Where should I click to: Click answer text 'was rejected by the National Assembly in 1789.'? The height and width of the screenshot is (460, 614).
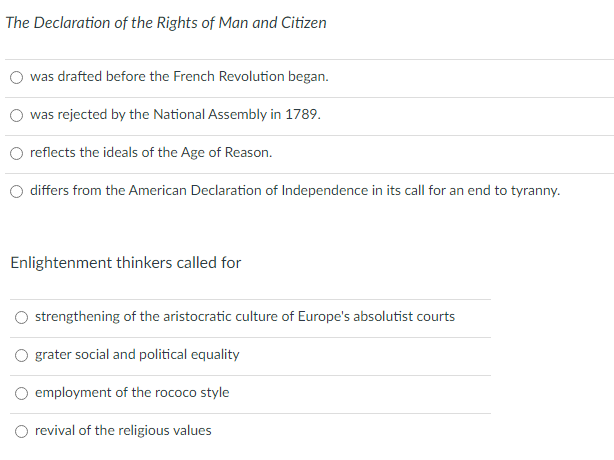click(175, 114)
